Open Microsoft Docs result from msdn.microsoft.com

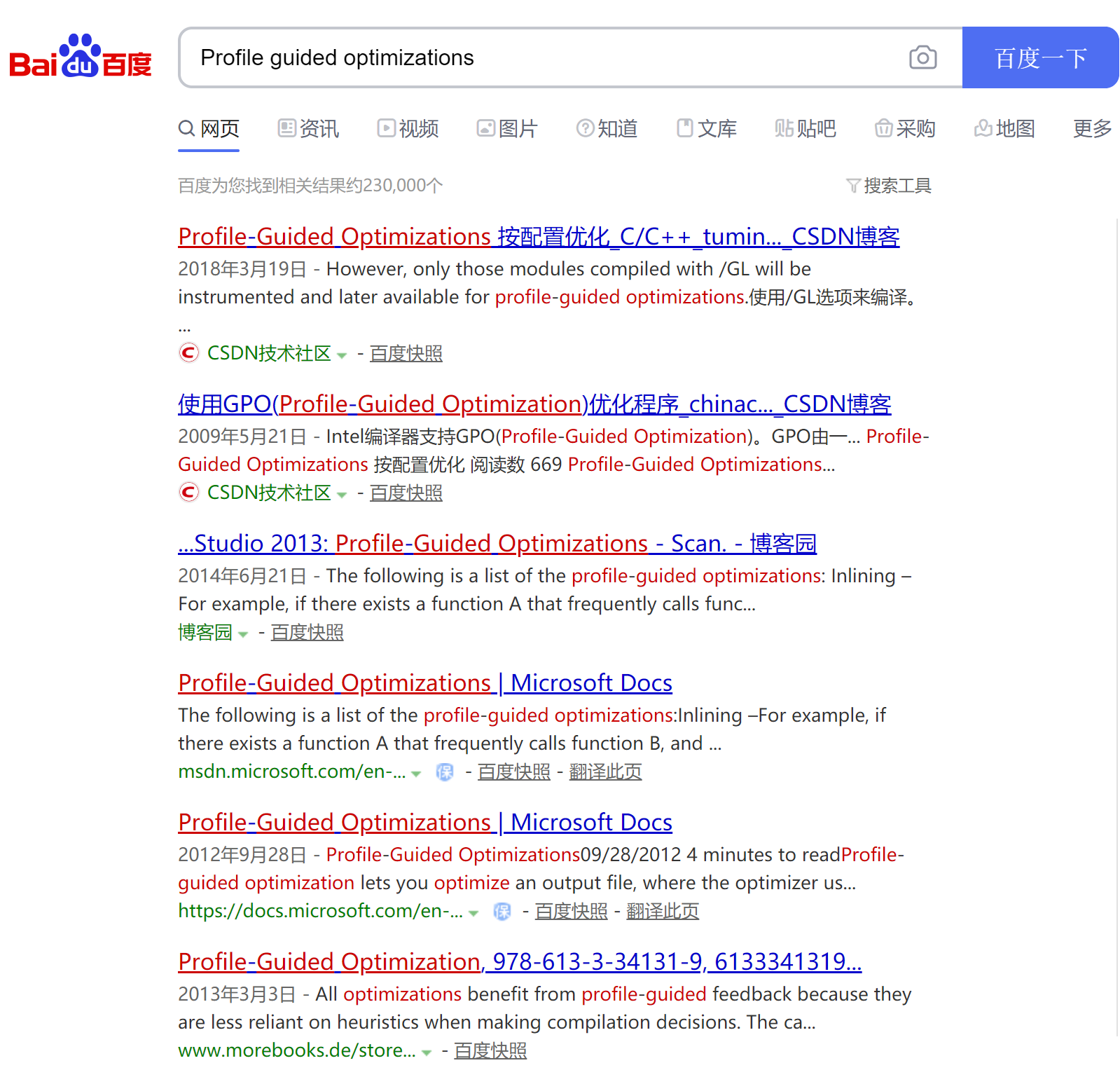tap(425, 683)
